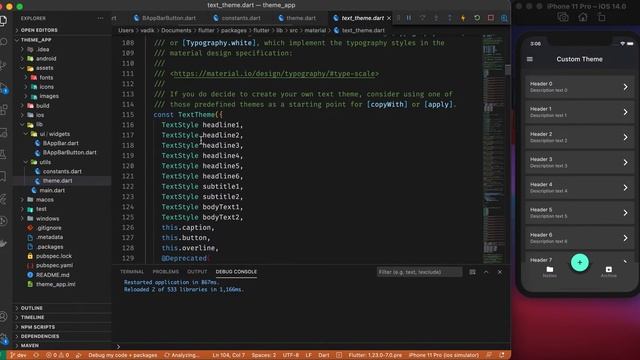Switch to the theme.dart editor tab

coord(297,18)
